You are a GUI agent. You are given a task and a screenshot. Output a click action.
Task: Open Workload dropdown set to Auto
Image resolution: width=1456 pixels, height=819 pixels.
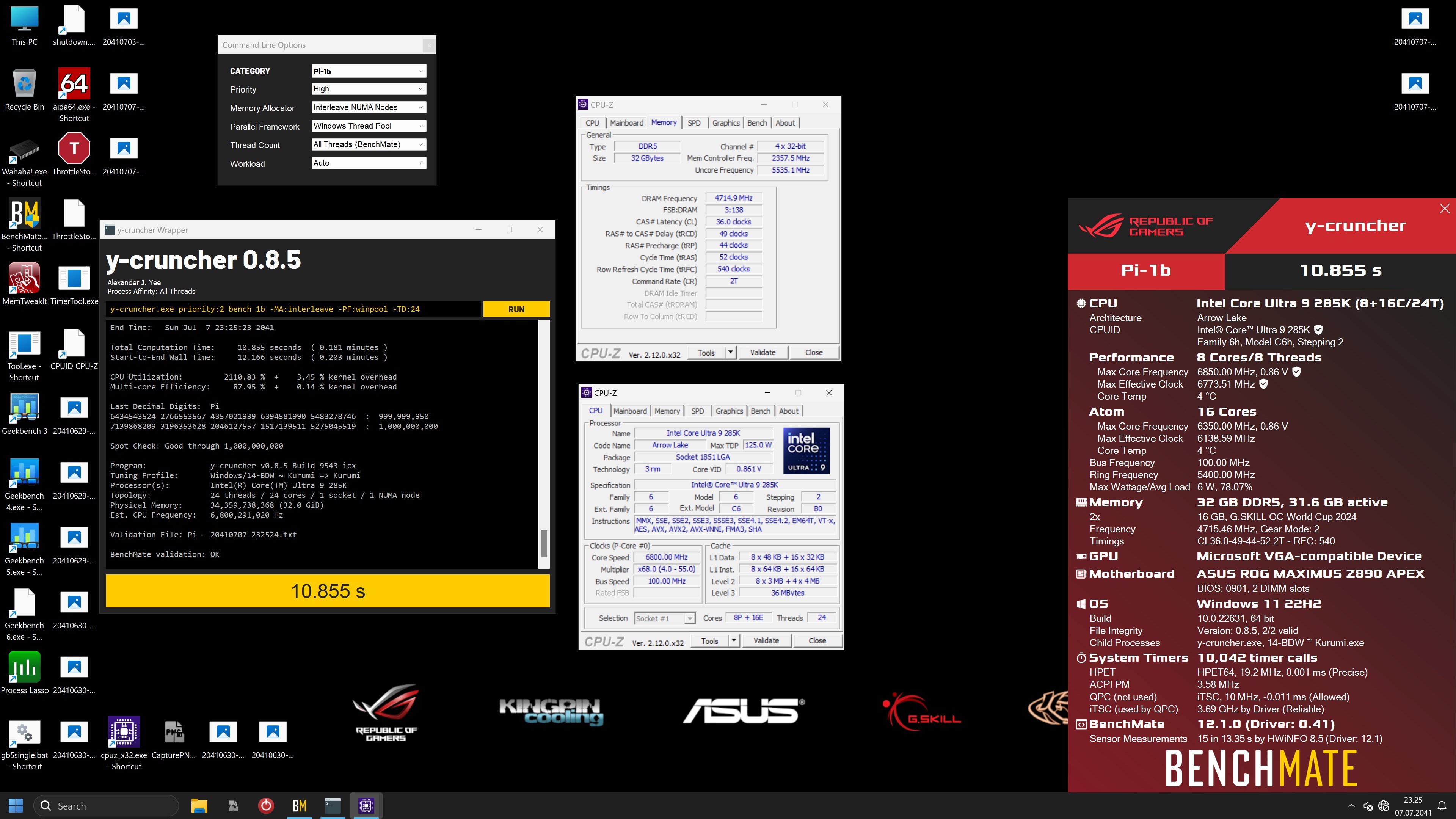369,163
